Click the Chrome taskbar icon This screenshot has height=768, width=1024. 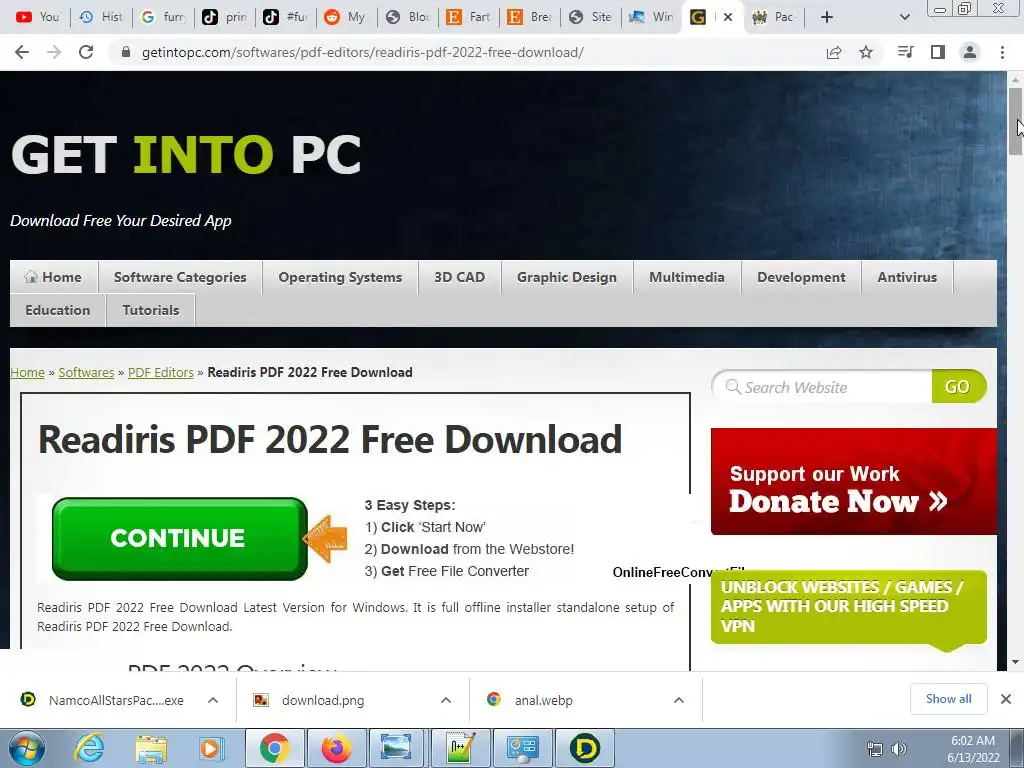click(274, 748)
